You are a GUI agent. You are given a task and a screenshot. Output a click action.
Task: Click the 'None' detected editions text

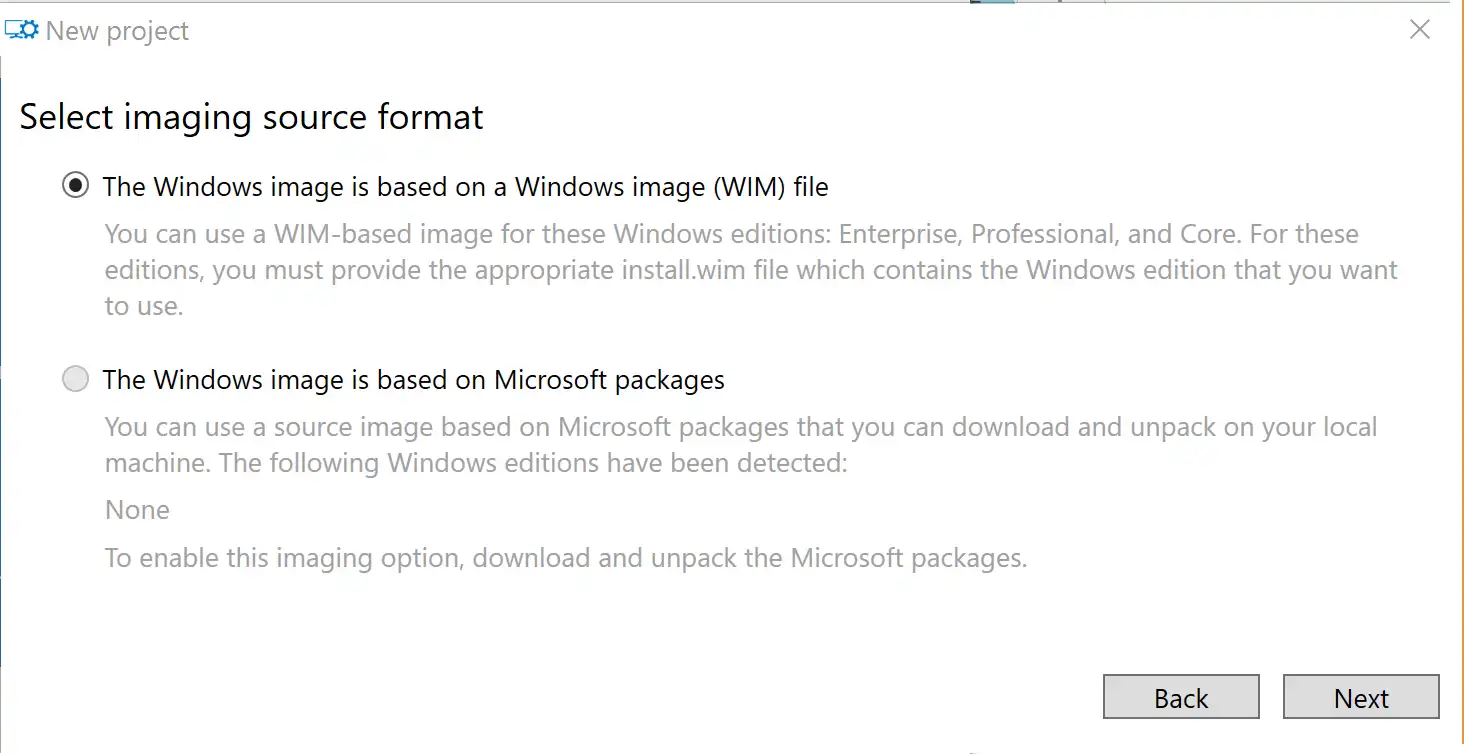137,510
